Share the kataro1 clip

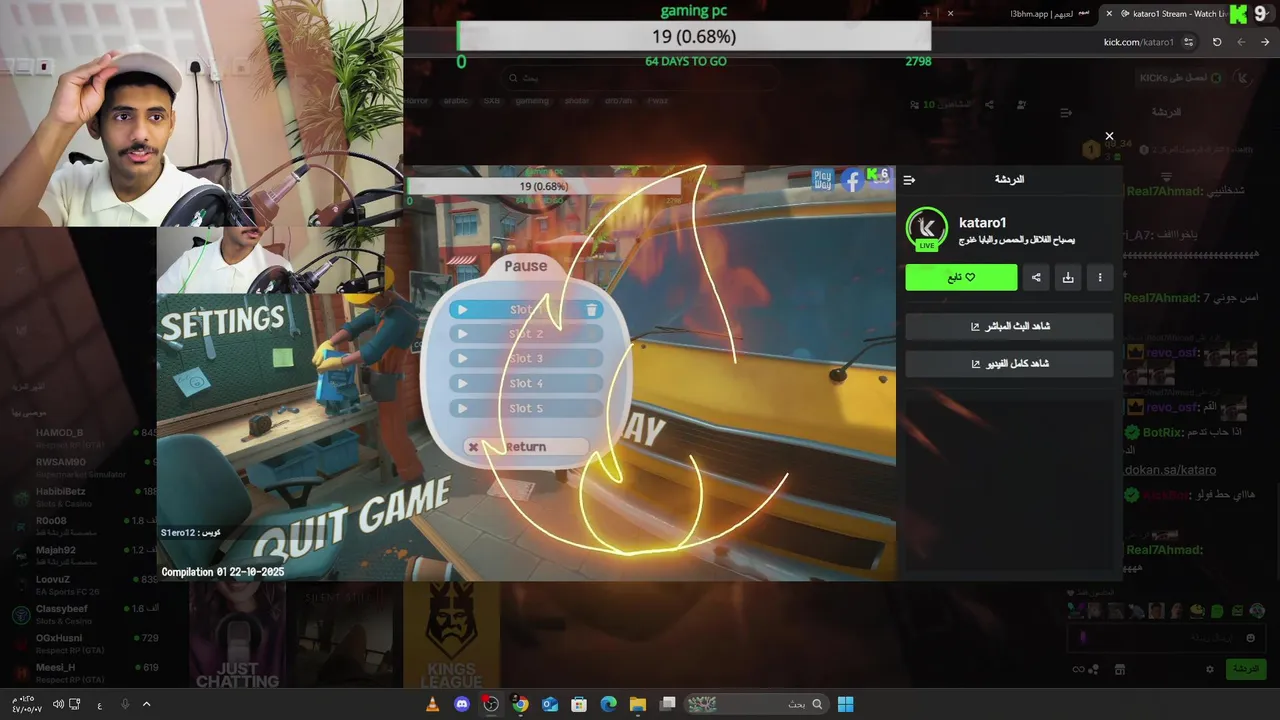[1036, 277]
